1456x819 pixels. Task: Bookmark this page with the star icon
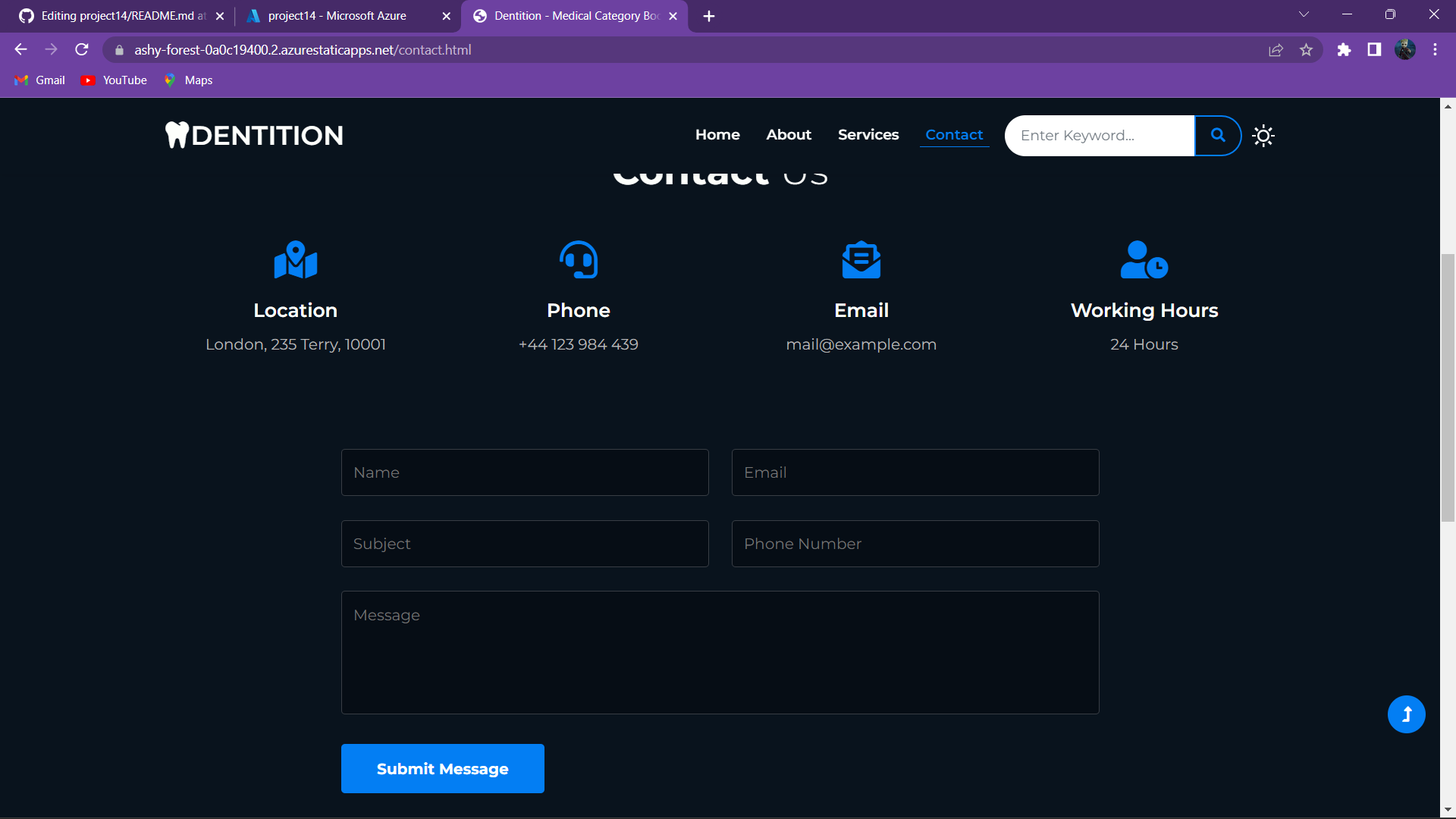1307,49
